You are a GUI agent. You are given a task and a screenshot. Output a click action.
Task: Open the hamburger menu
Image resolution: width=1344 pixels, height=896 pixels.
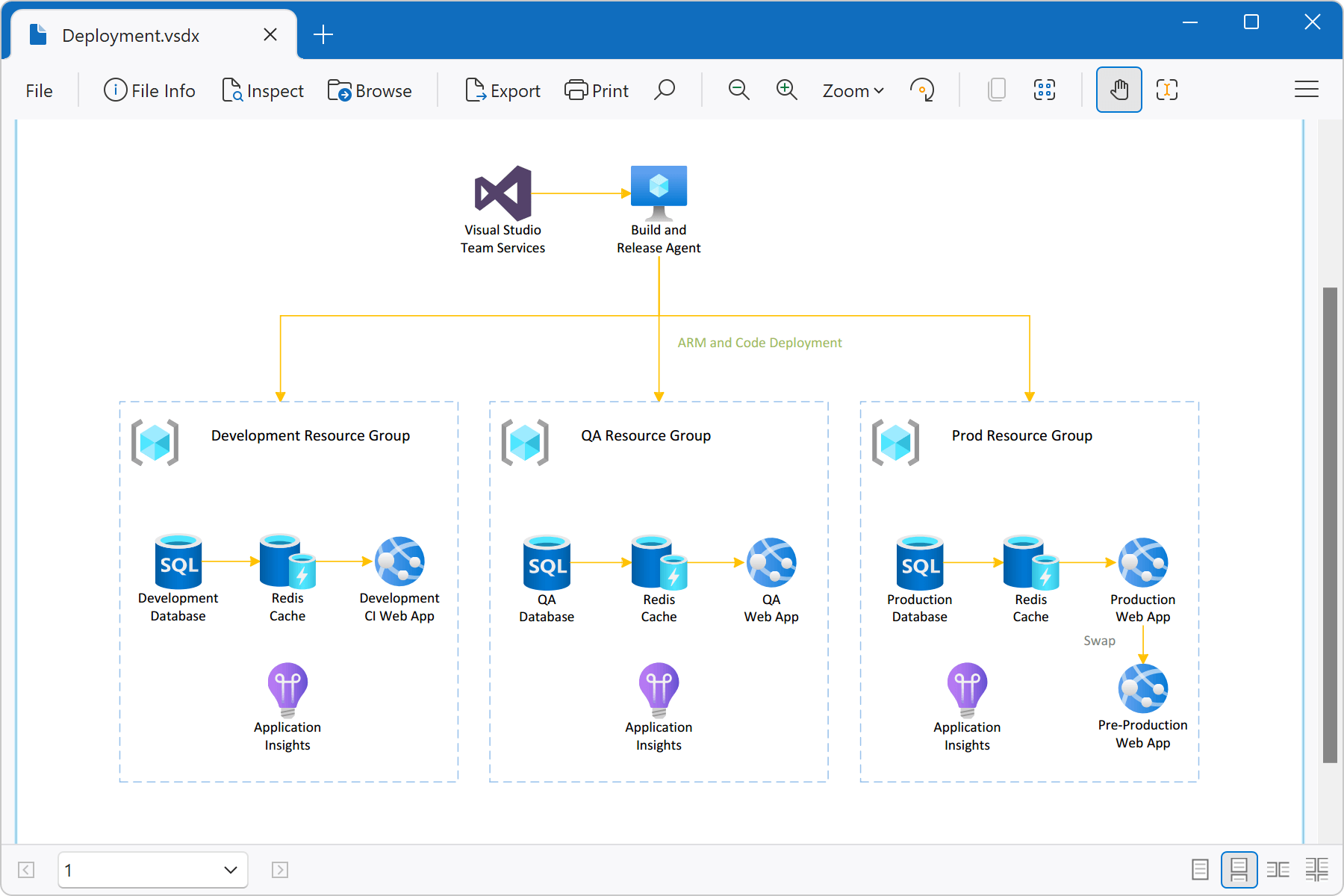(1307, 90)
